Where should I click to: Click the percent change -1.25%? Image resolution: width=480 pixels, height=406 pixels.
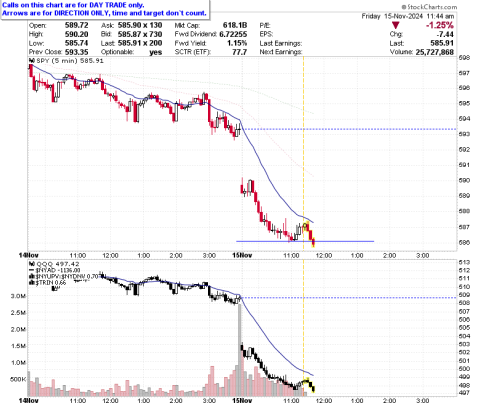click(x=439, y=25)
